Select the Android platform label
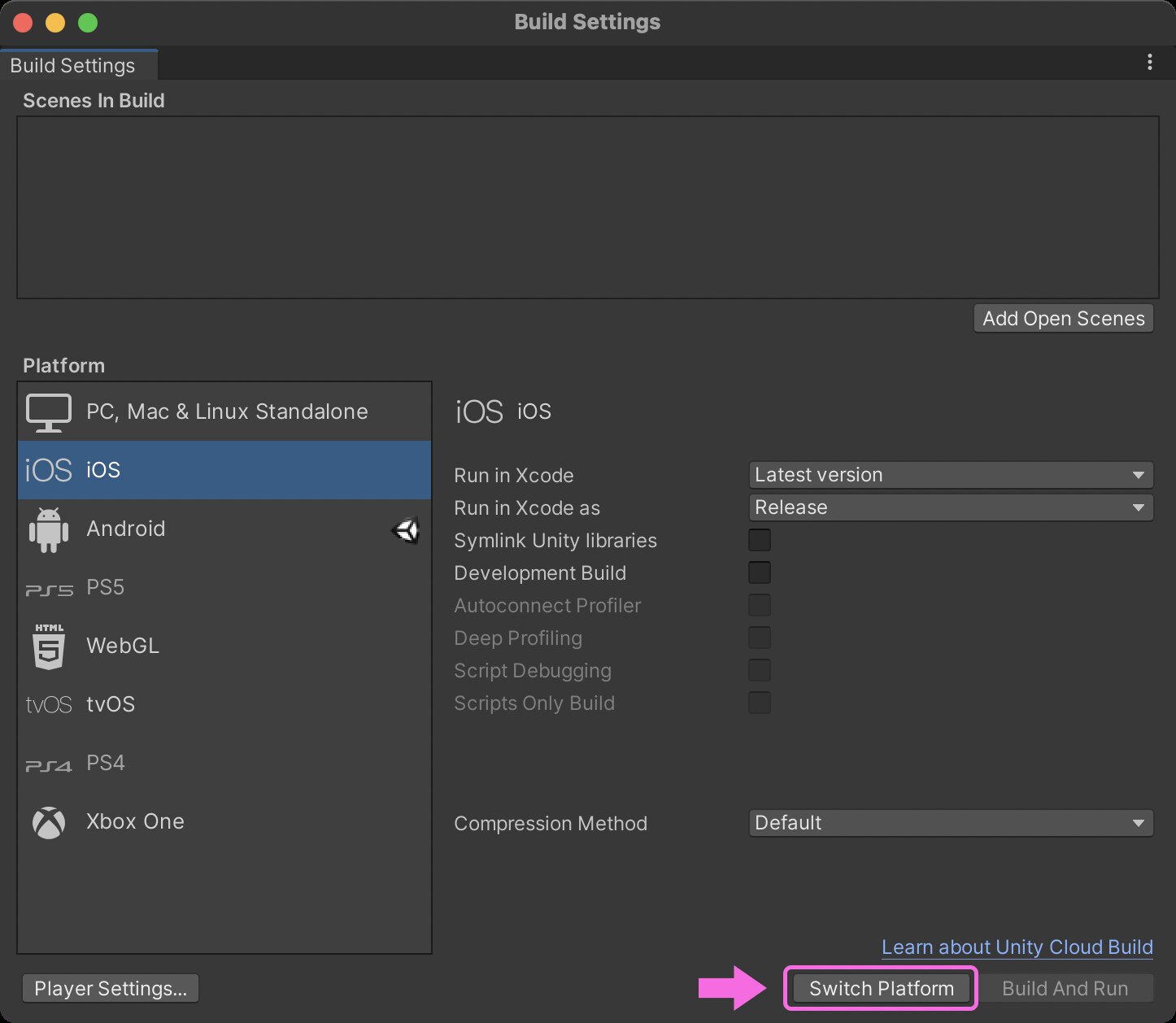 point(126,529)
